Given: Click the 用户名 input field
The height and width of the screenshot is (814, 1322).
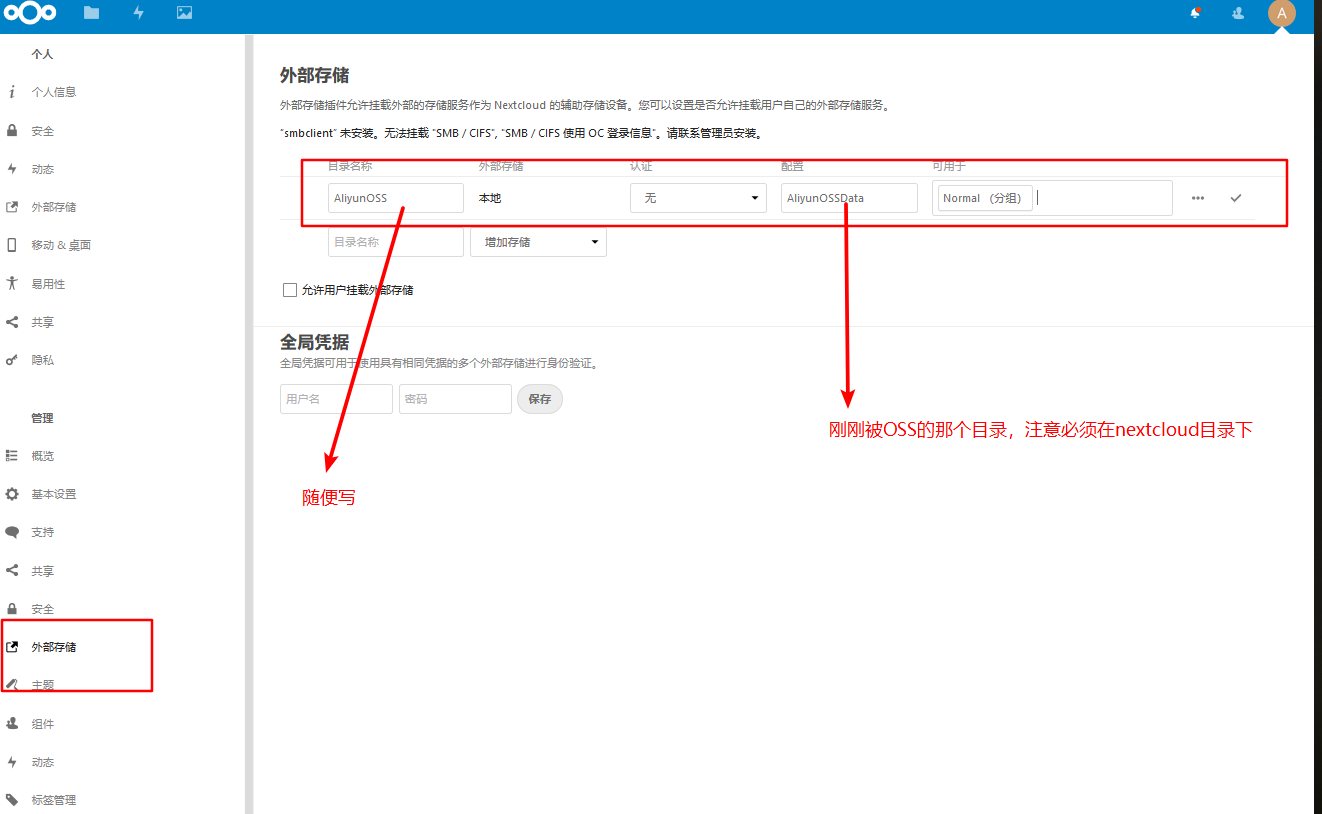Looking at the screenshot, I should pyautogui.click(x=336, y=399).
